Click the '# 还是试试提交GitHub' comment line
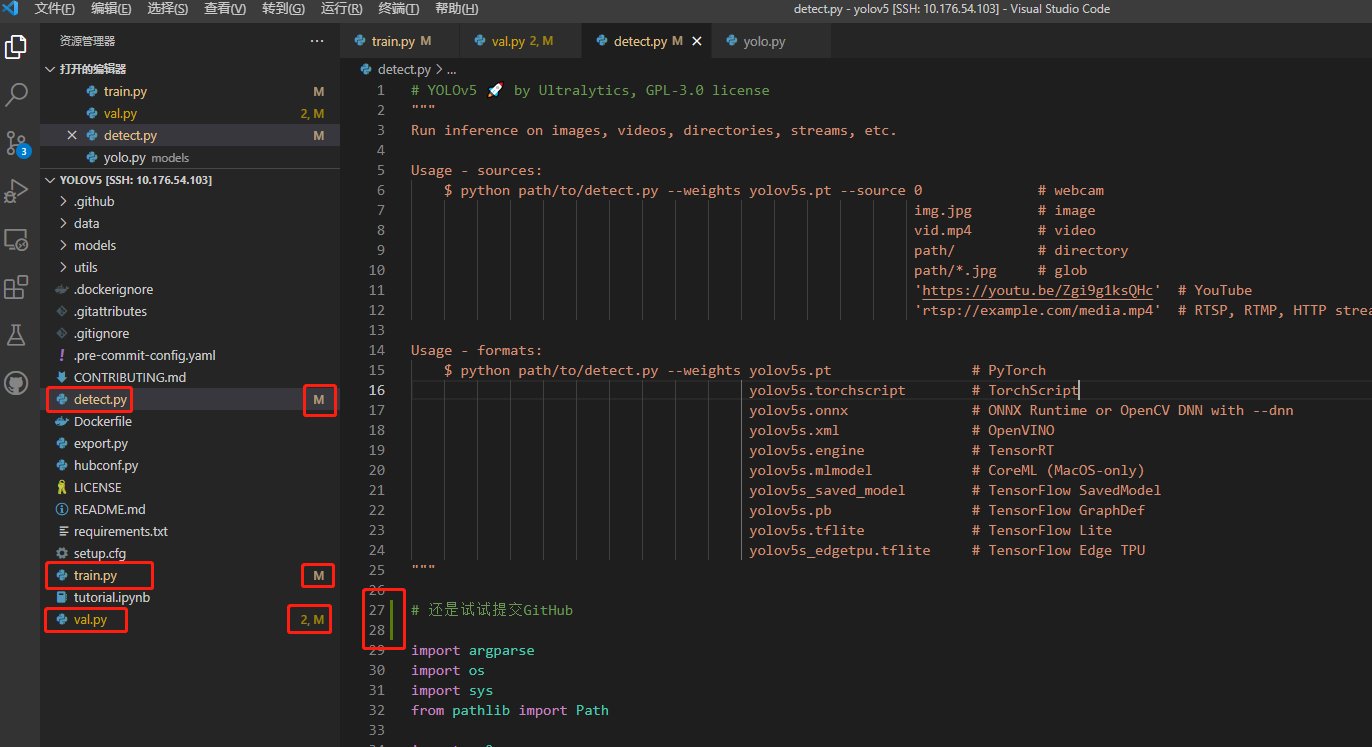Image resolution: width=1372 pixels, height=747 pixels. point(492,610)
